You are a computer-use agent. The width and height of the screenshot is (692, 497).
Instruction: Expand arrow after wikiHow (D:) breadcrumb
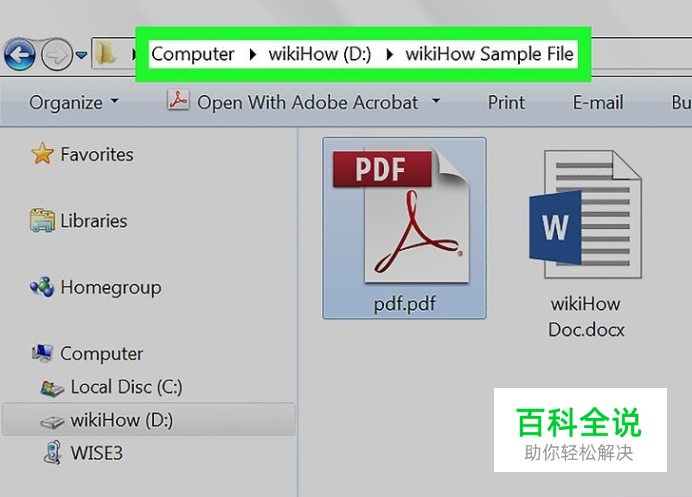coord(390,54)
